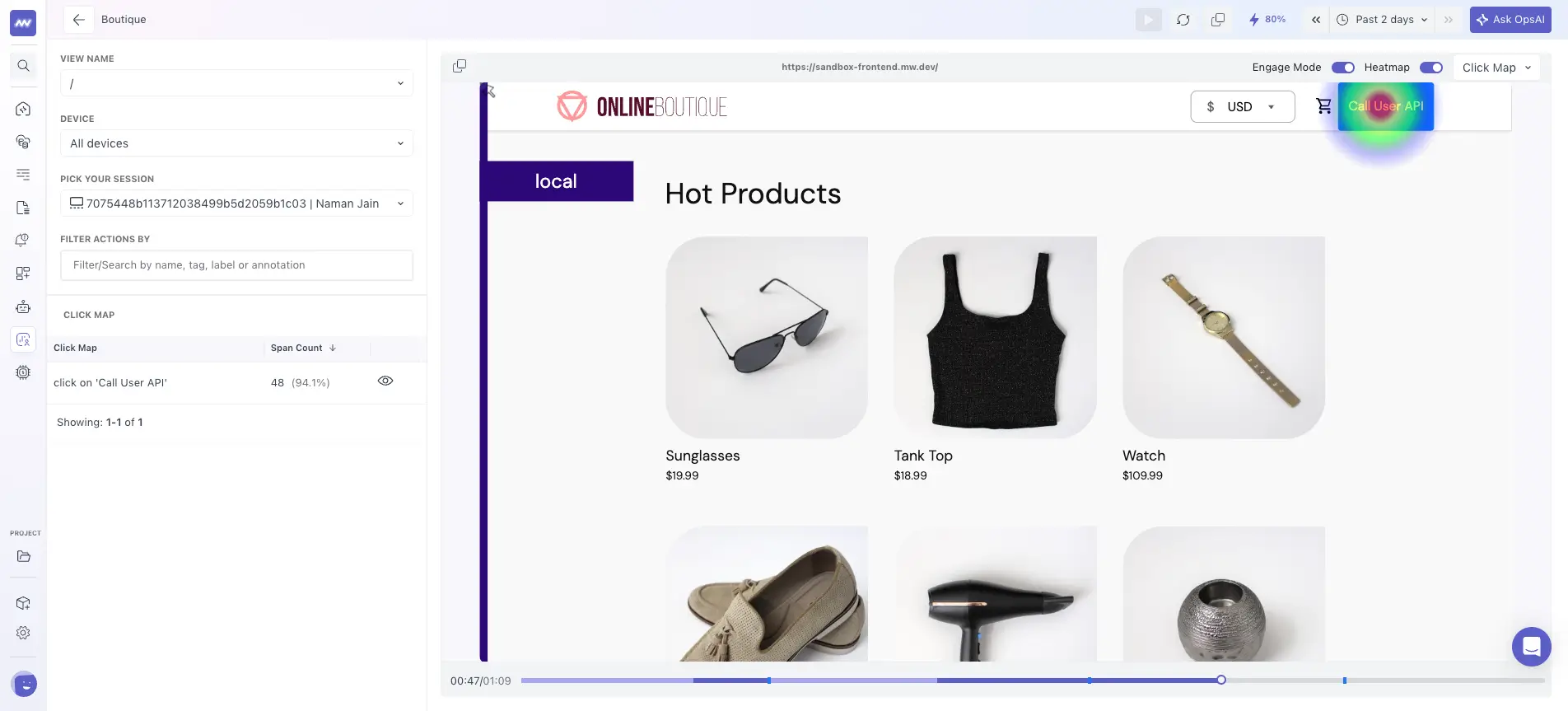Viewport: 1568px width, 711px height.
Task: Open the All devices dropdown
Action: click(x=236, y=143)
